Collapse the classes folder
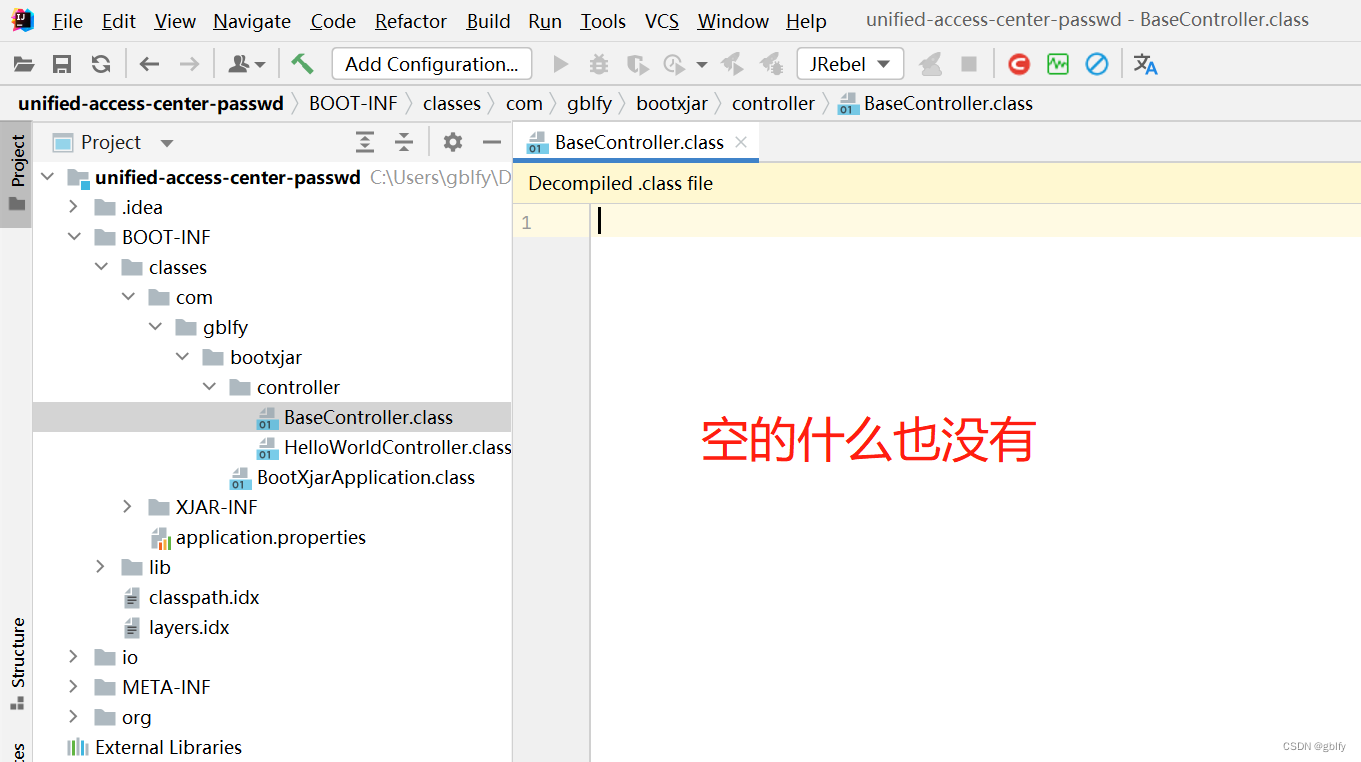Image resolution: width=1361 pixels, height=762 pixels. (100, 267)
